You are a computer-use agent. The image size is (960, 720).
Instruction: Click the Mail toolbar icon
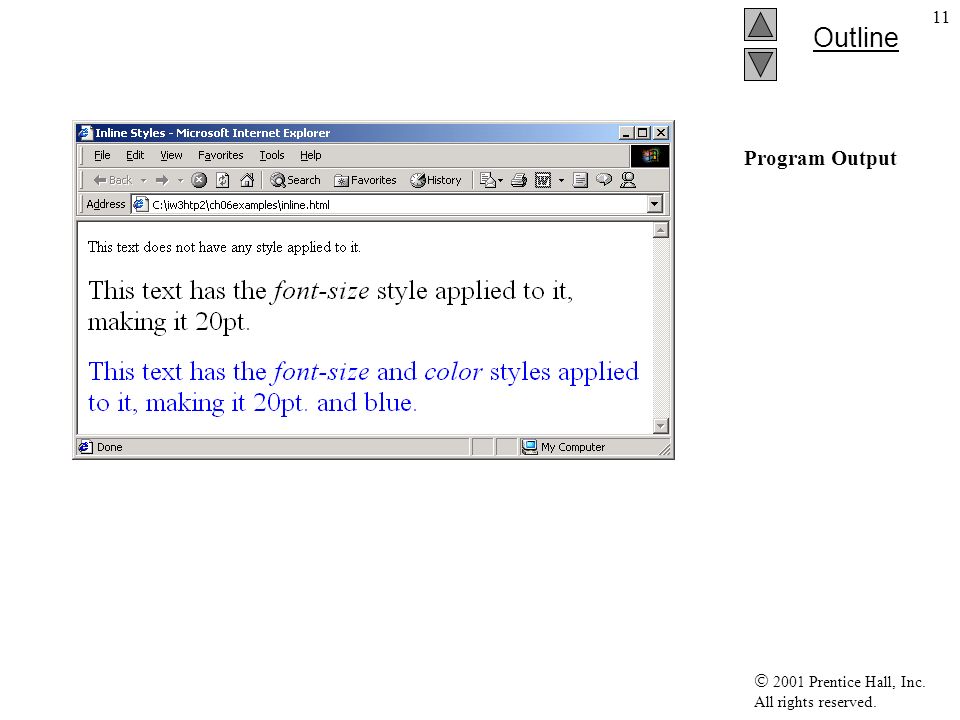[488, 180]
